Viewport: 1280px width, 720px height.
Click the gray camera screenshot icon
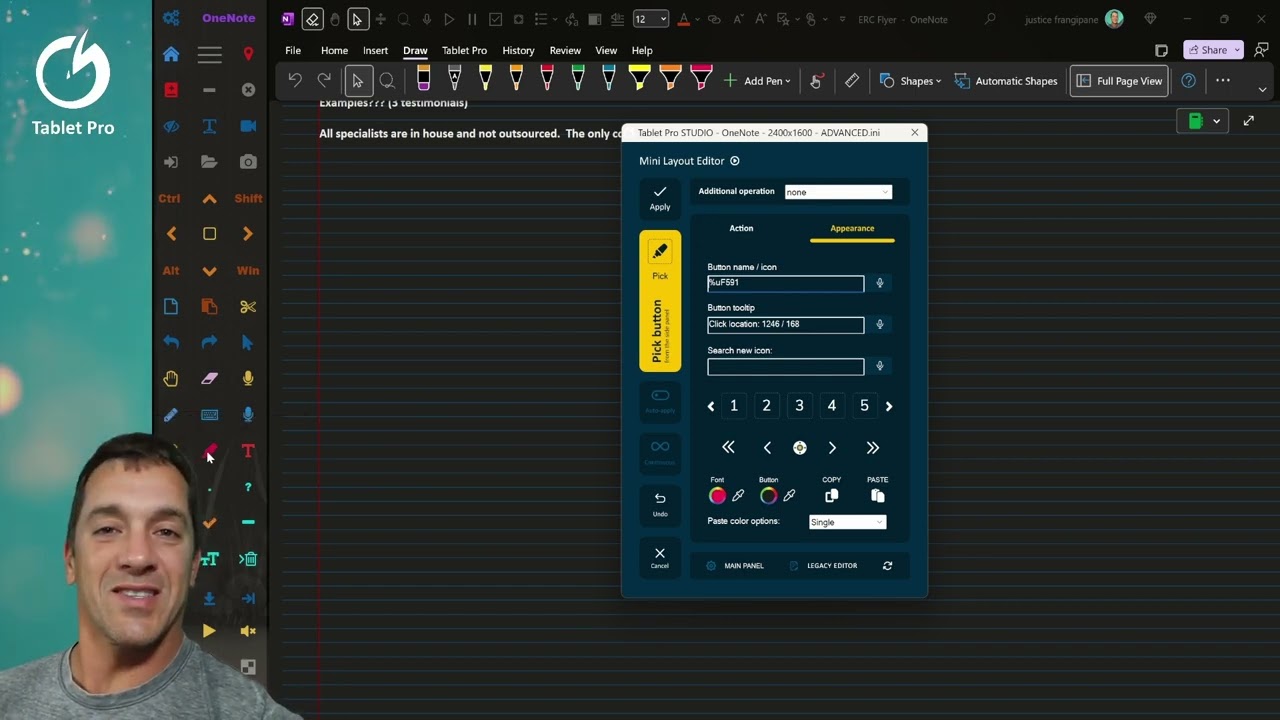(248, 162)
